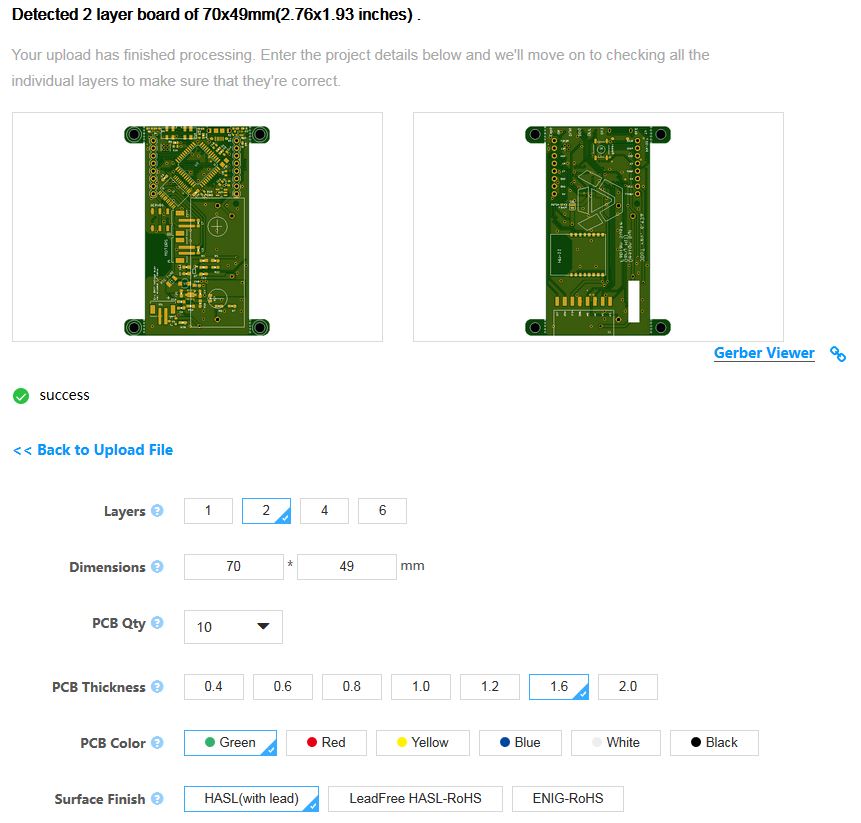Choose 1.6 PCB thickness
The width and height of the screenshot is (861, 823).
click(559, 687)
